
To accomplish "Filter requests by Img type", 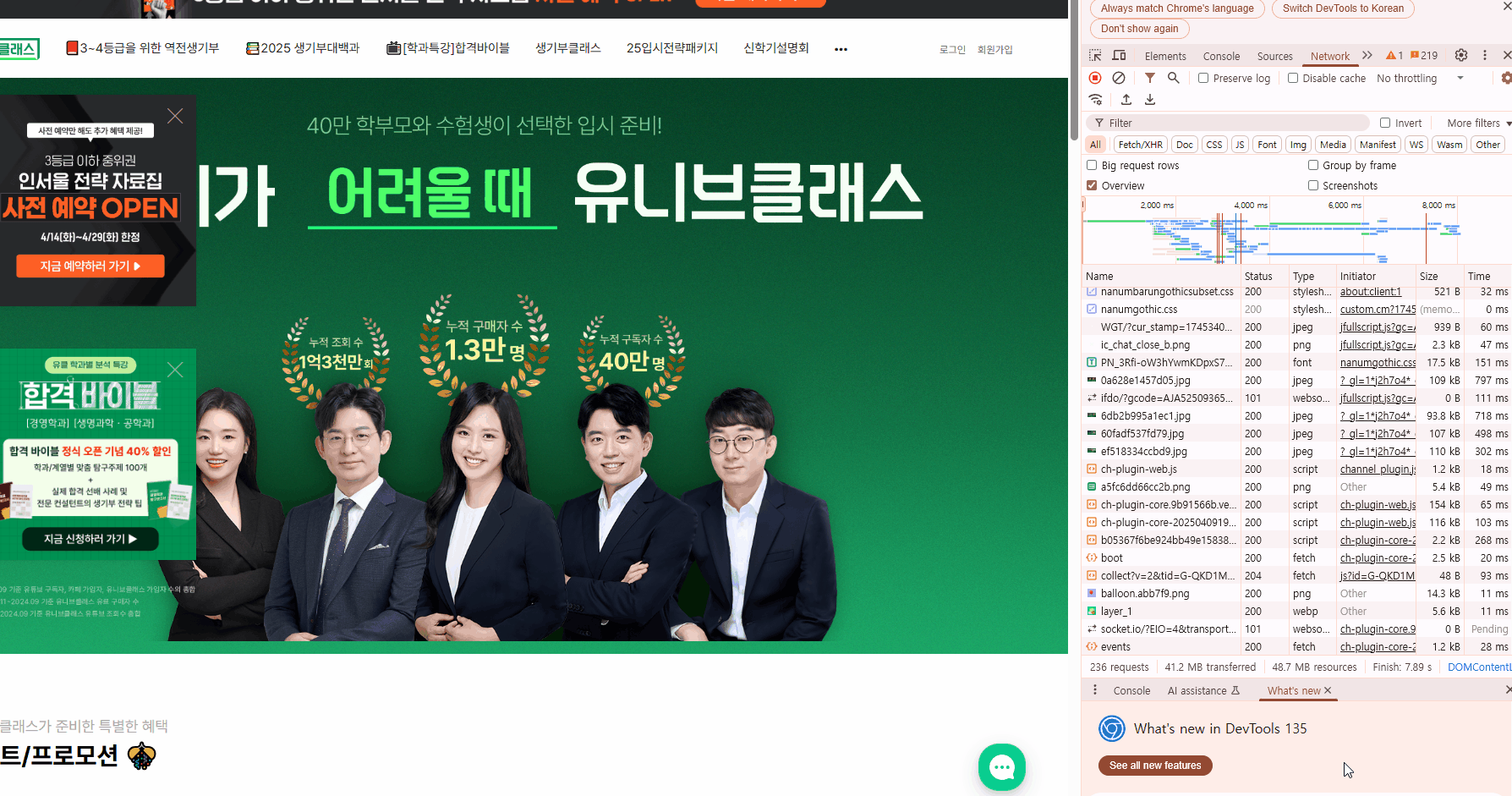I will click(x=1298, y=145).
